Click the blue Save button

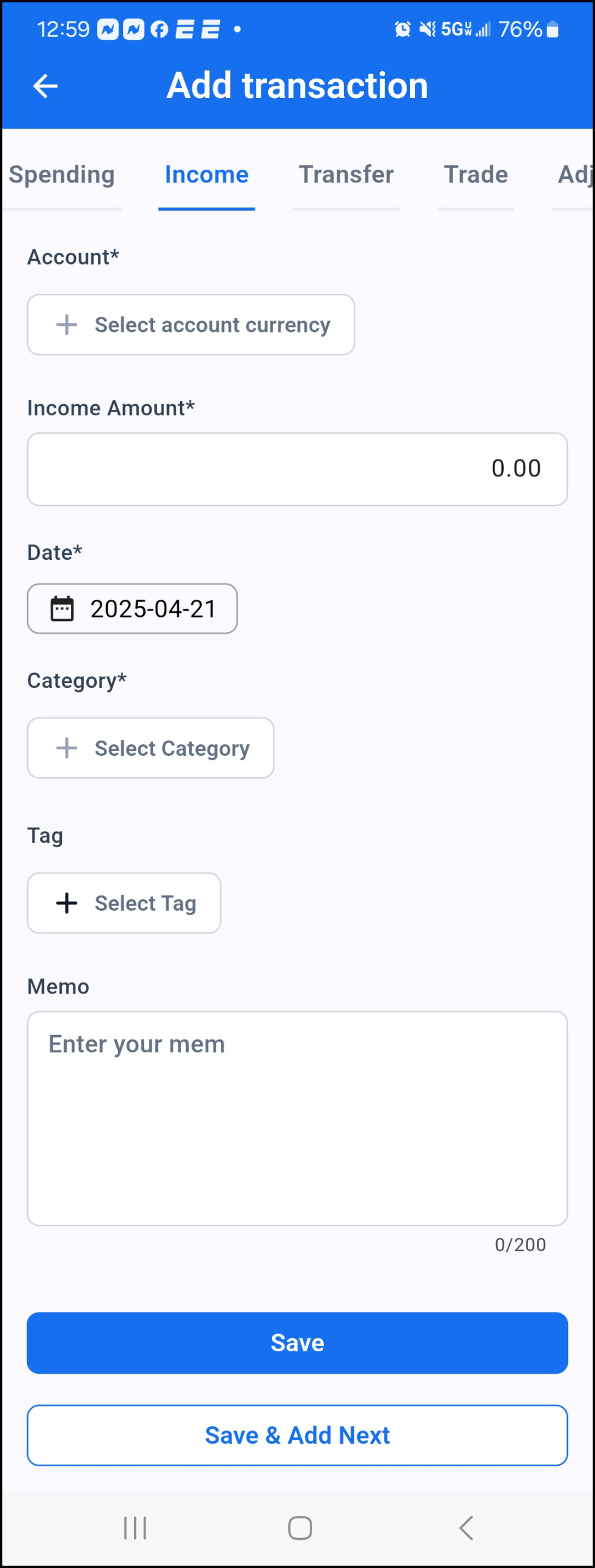[297, 1343]
